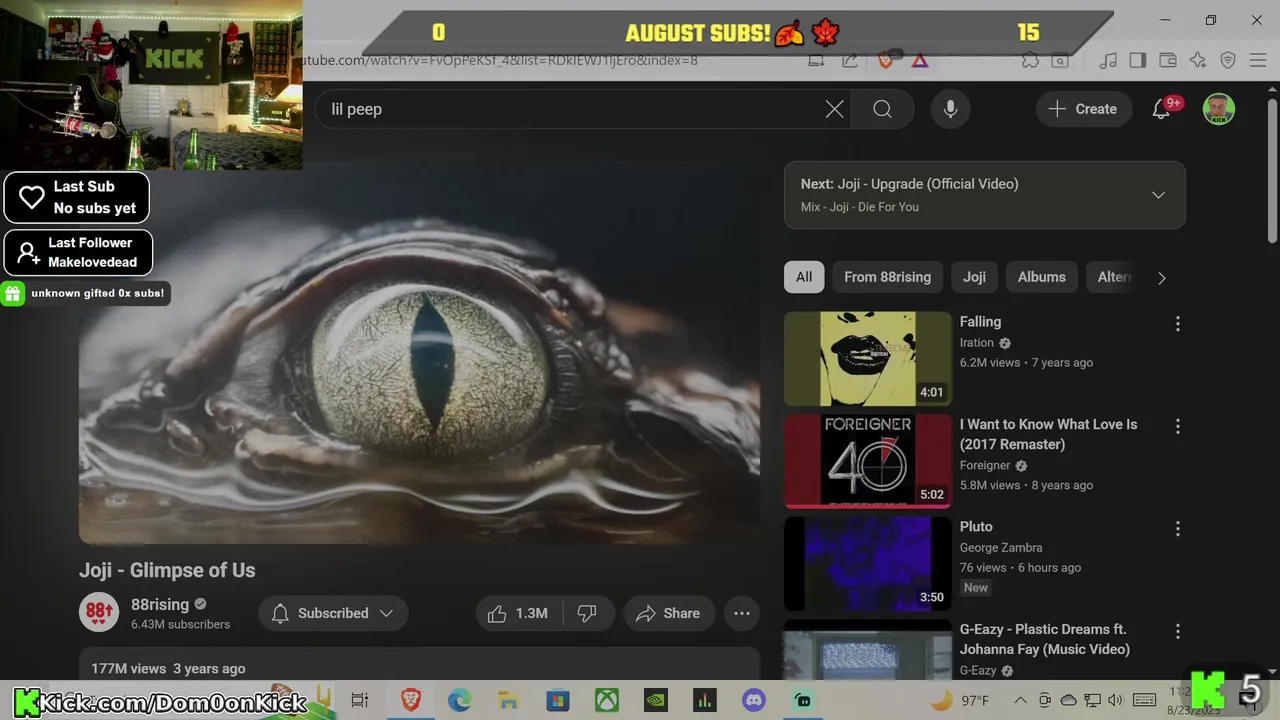Open Brave Rewards triangle icon

pos(920,60)
